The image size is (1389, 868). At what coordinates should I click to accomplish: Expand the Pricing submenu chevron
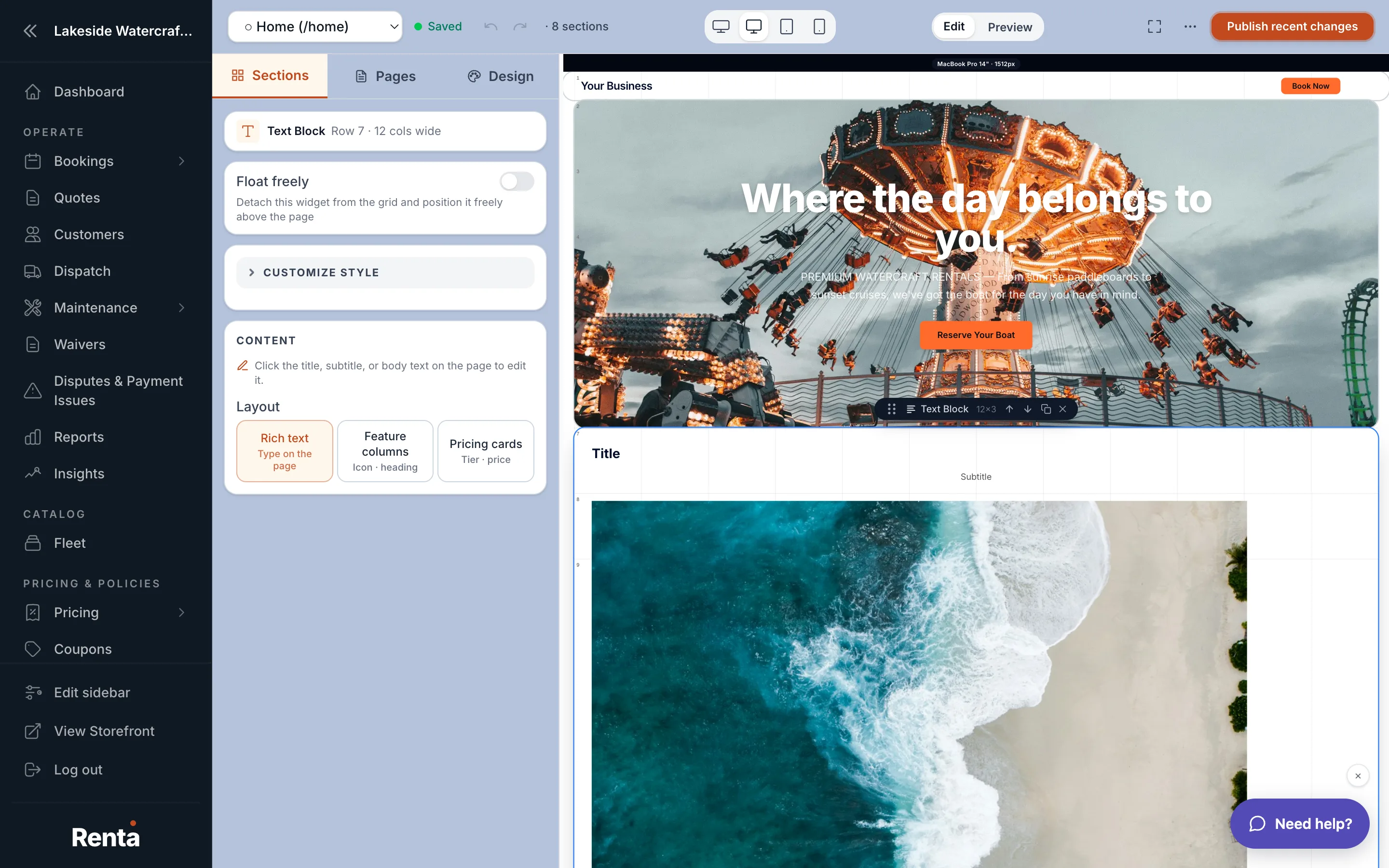coord(182,612)
